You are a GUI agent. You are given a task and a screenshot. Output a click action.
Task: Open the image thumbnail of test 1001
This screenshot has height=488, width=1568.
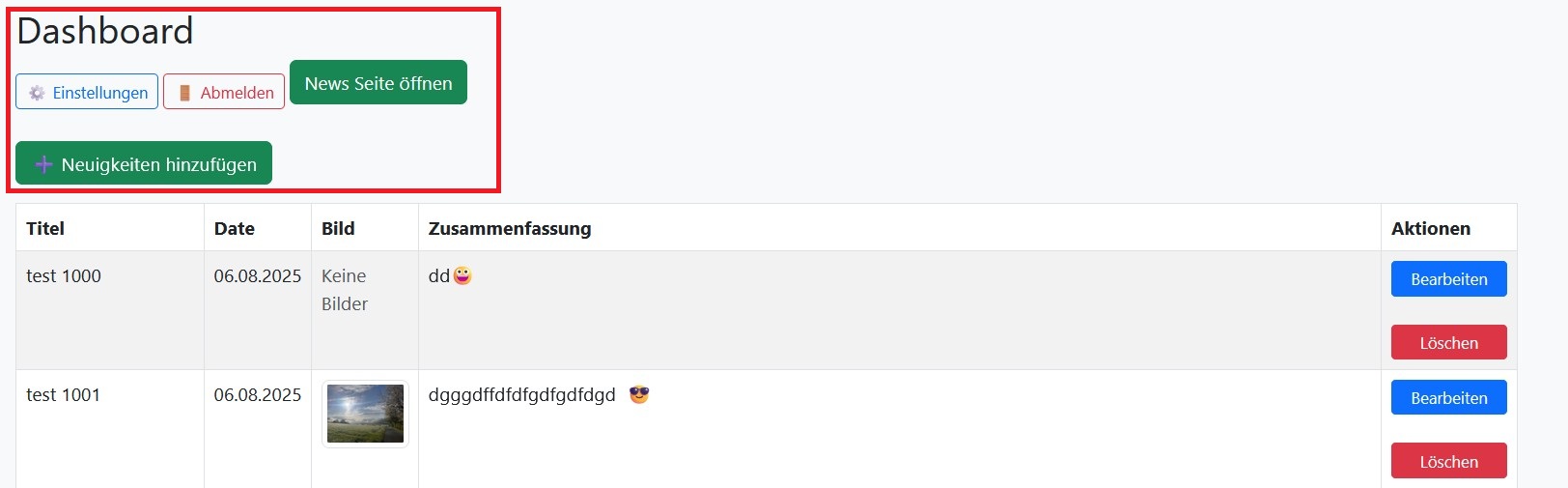[x=365, y=414]
